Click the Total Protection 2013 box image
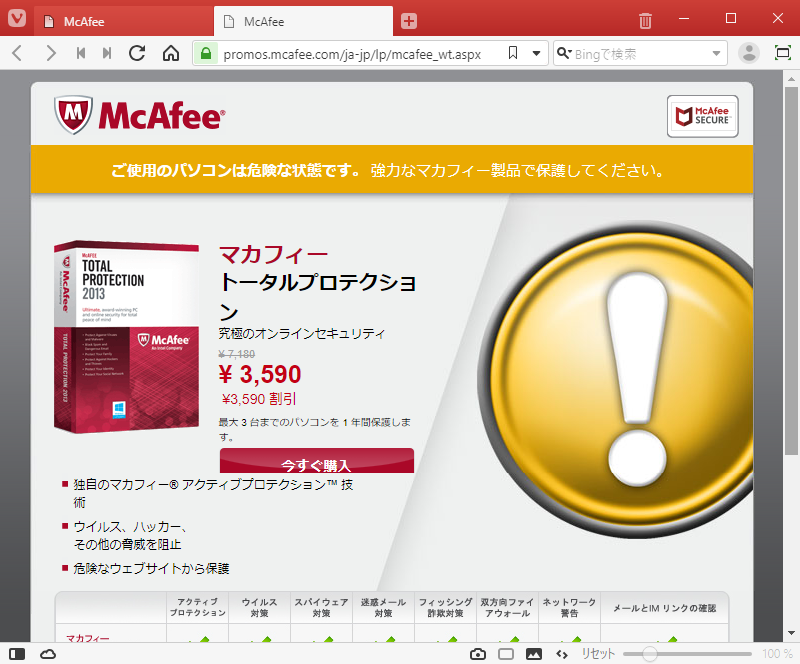 click(x=127, y=337)
